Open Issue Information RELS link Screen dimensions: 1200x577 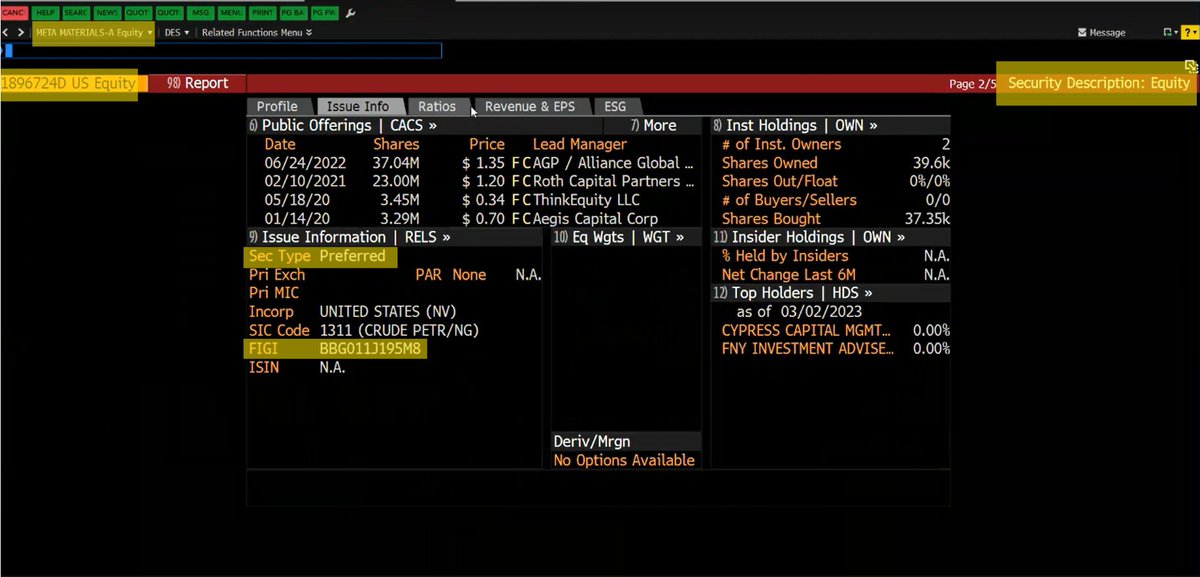[x=350, y=237]
